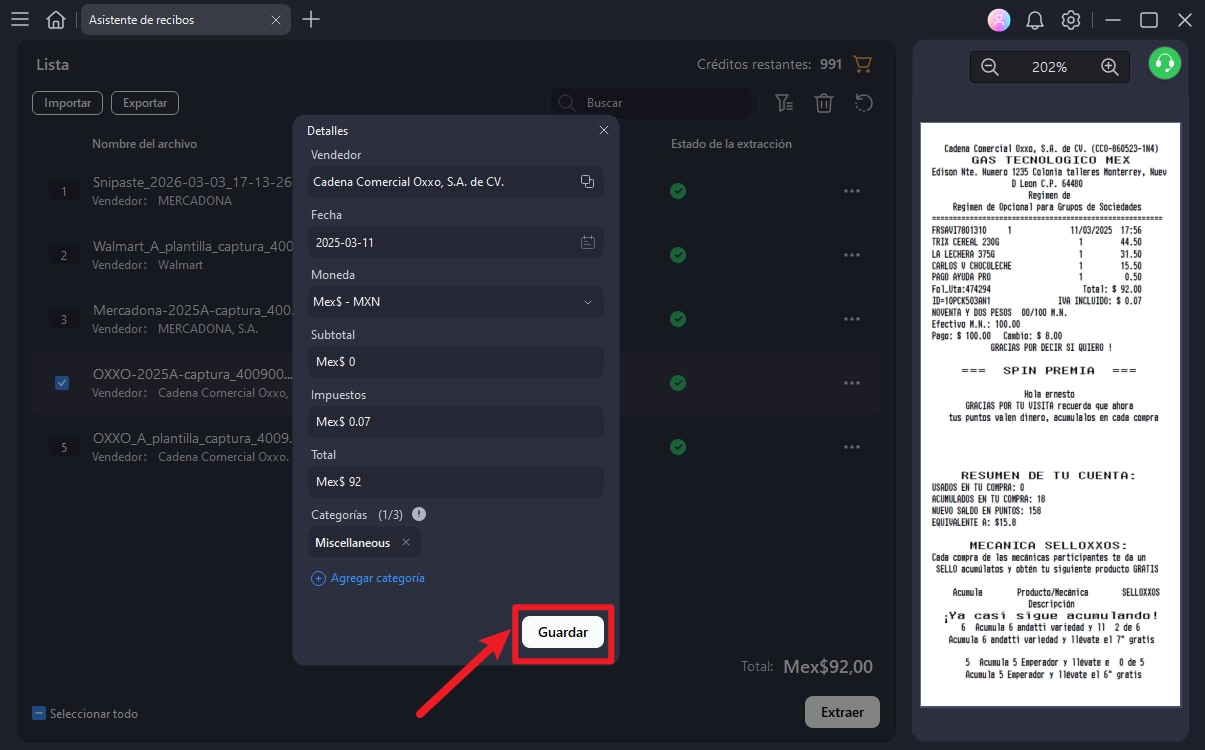The image size is (1205, 750).
Task: Click the extraction status checkmark on Walmart row
Action: pos(678,255)
